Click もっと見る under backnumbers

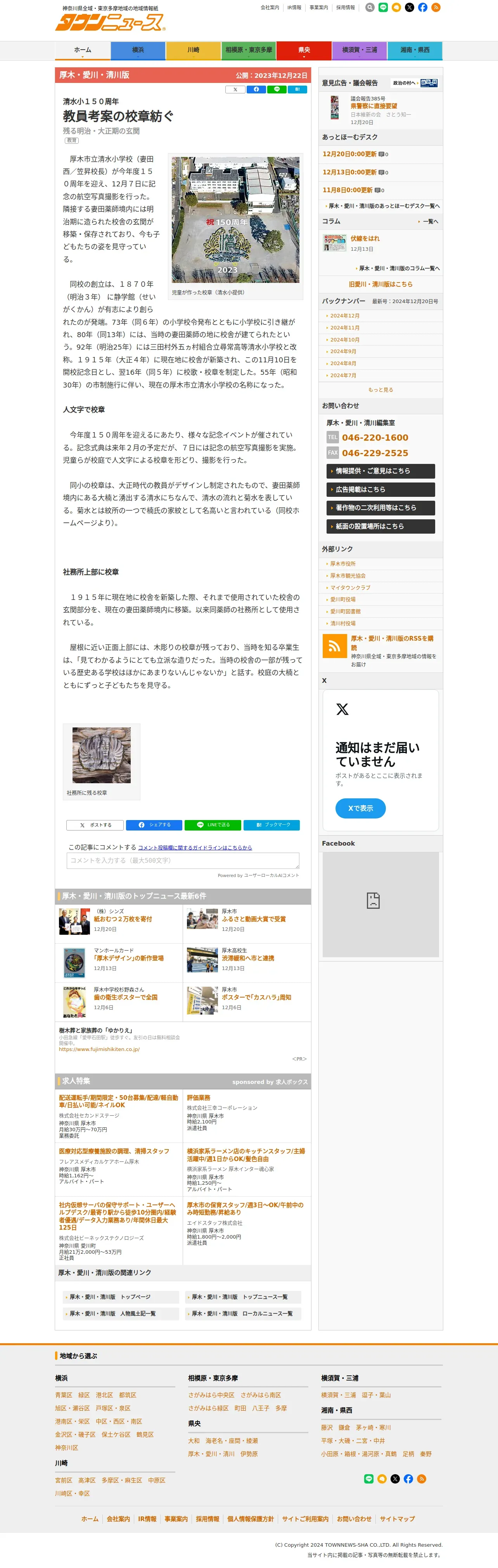click(x=380, y=389)
